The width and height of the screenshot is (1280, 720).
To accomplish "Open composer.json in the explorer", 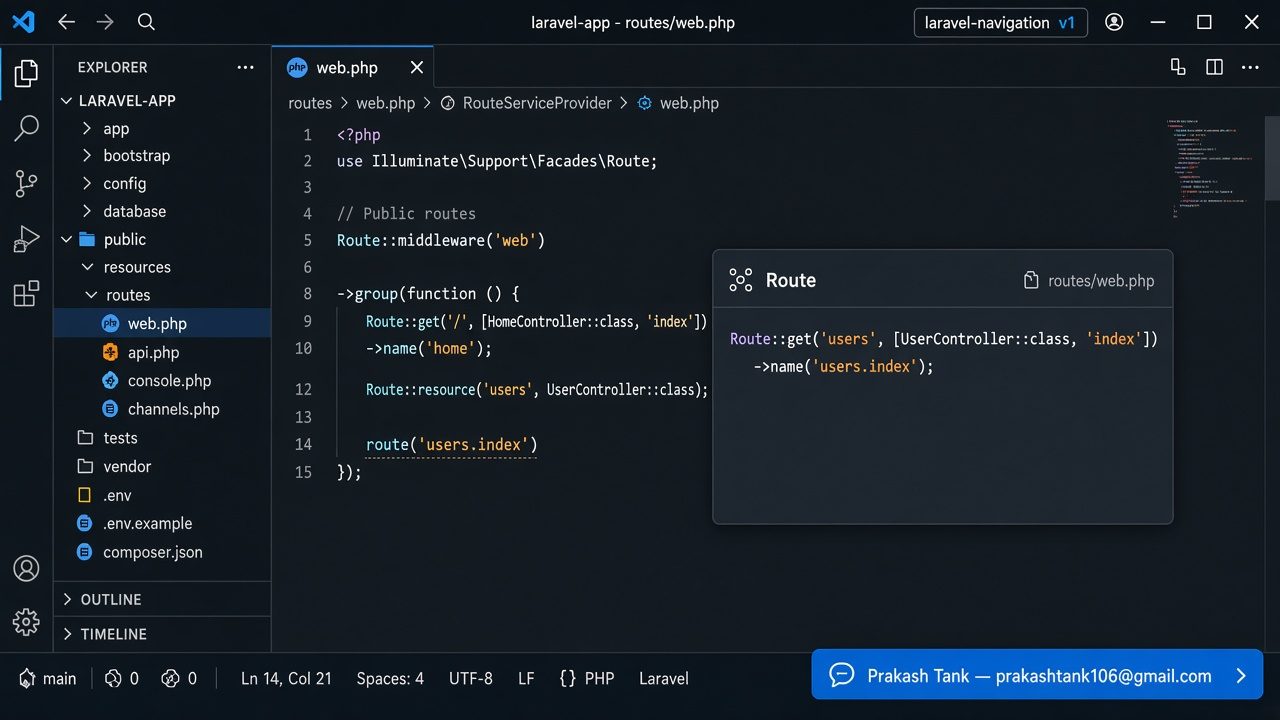I will click(162, 552).
